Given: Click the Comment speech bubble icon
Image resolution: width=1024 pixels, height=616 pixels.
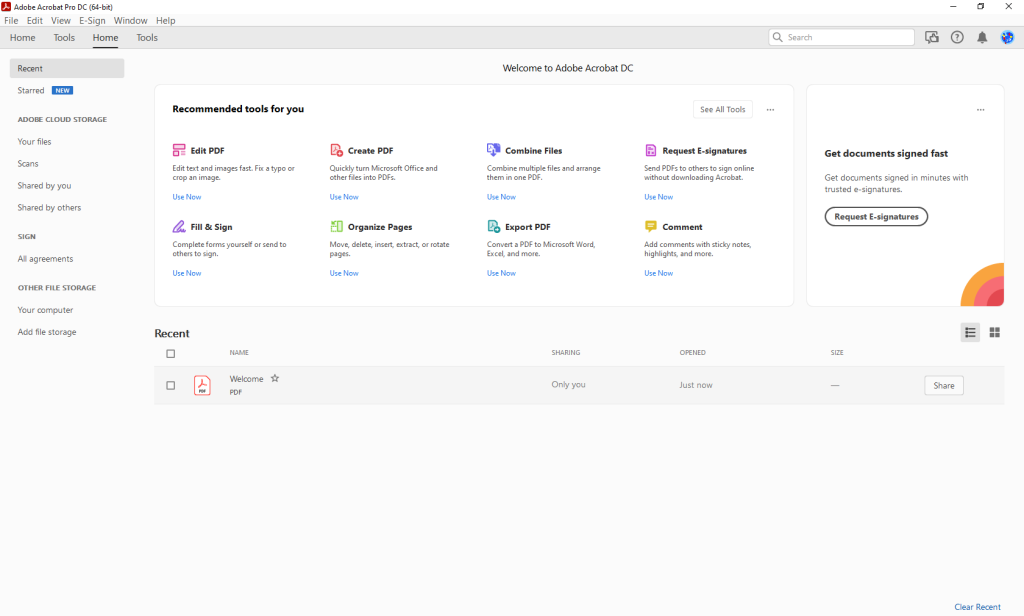Looking at the screenshot, I should (650, 227).
